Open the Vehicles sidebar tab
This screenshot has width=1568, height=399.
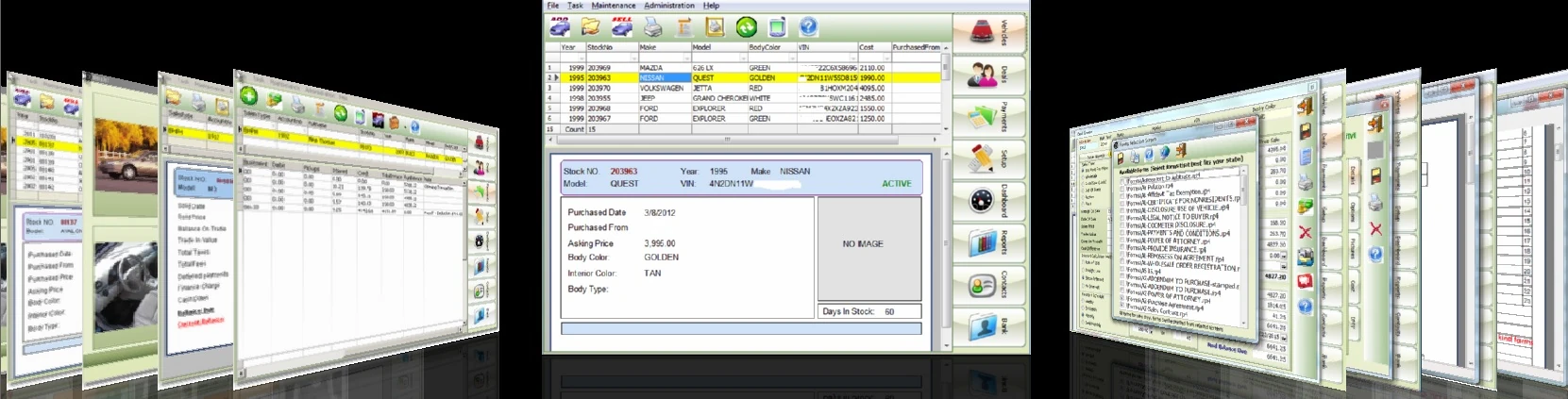[988, 33]
